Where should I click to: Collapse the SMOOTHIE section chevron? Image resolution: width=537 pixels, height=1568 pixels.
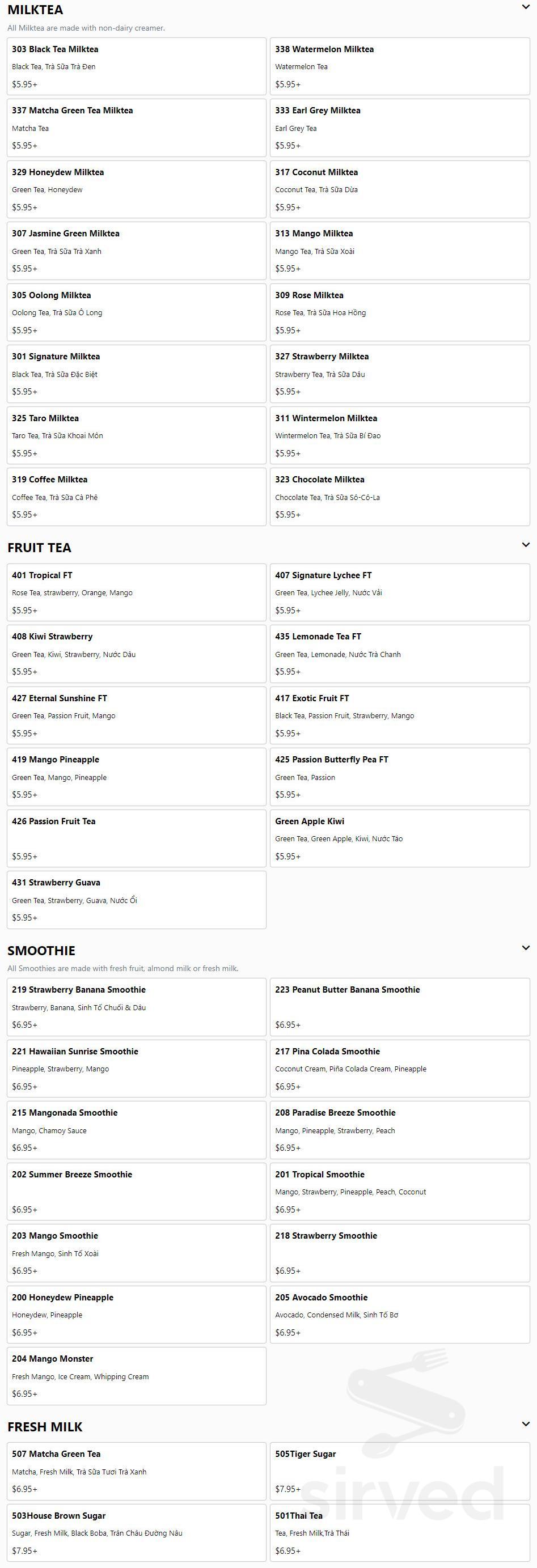[x=526, y=948]
